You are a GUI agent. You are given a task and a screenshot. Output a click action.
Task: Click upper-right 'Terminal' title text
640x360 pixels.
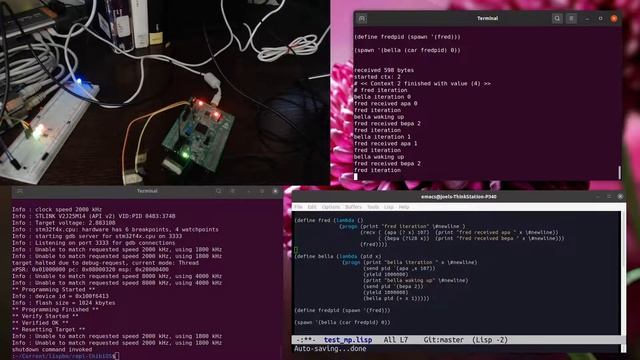coord(487,18)
